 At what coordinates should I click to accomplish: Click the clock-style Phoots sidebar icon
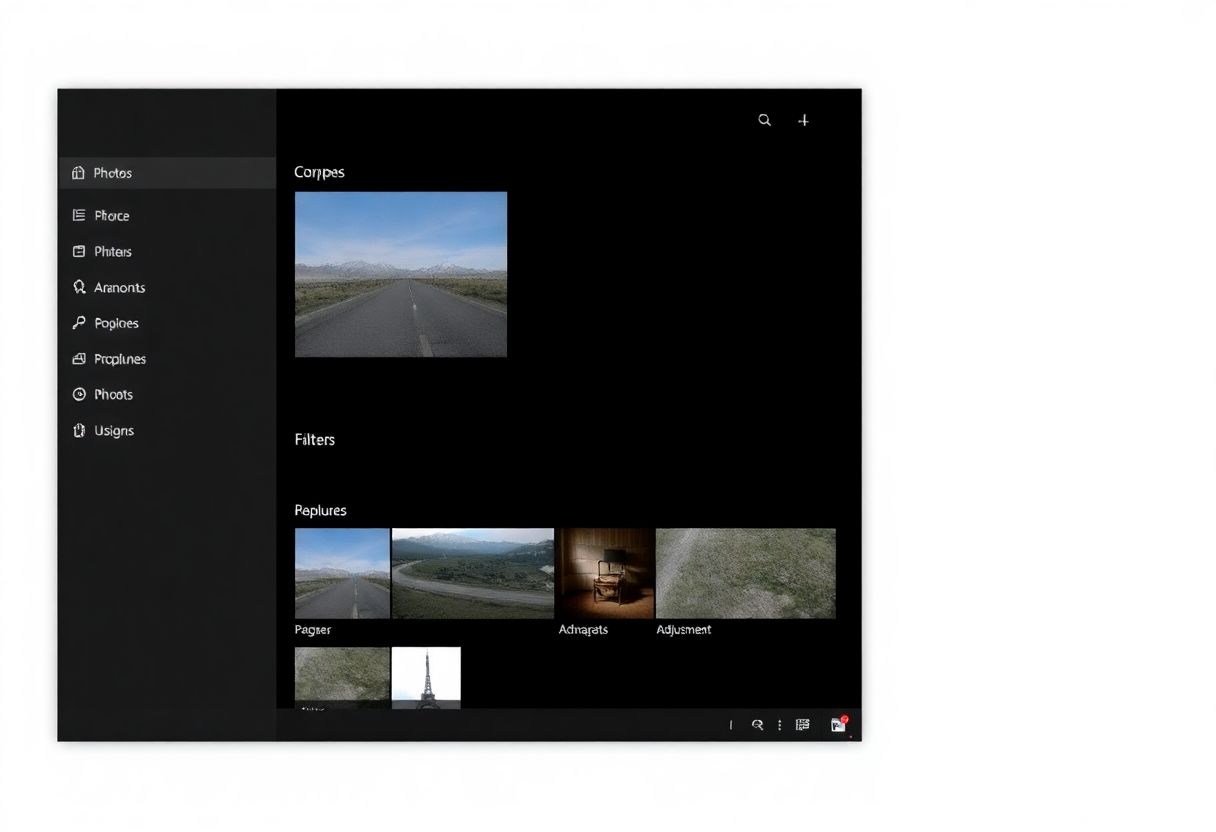pos(80,394)
